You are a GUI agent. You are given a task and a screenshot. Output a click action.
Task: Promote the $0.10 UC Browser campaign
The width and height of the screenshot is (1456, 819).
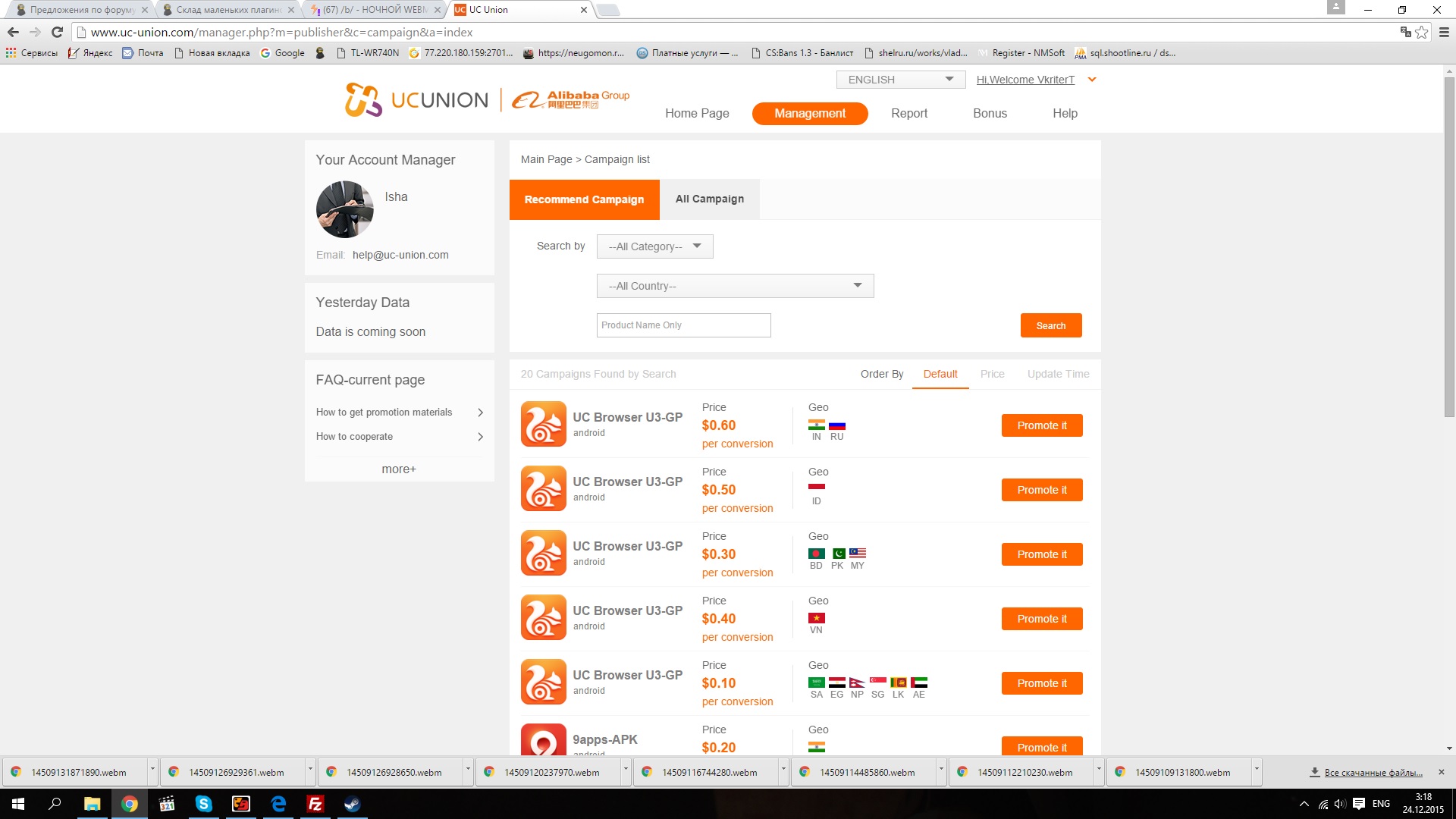(1042, 683)
